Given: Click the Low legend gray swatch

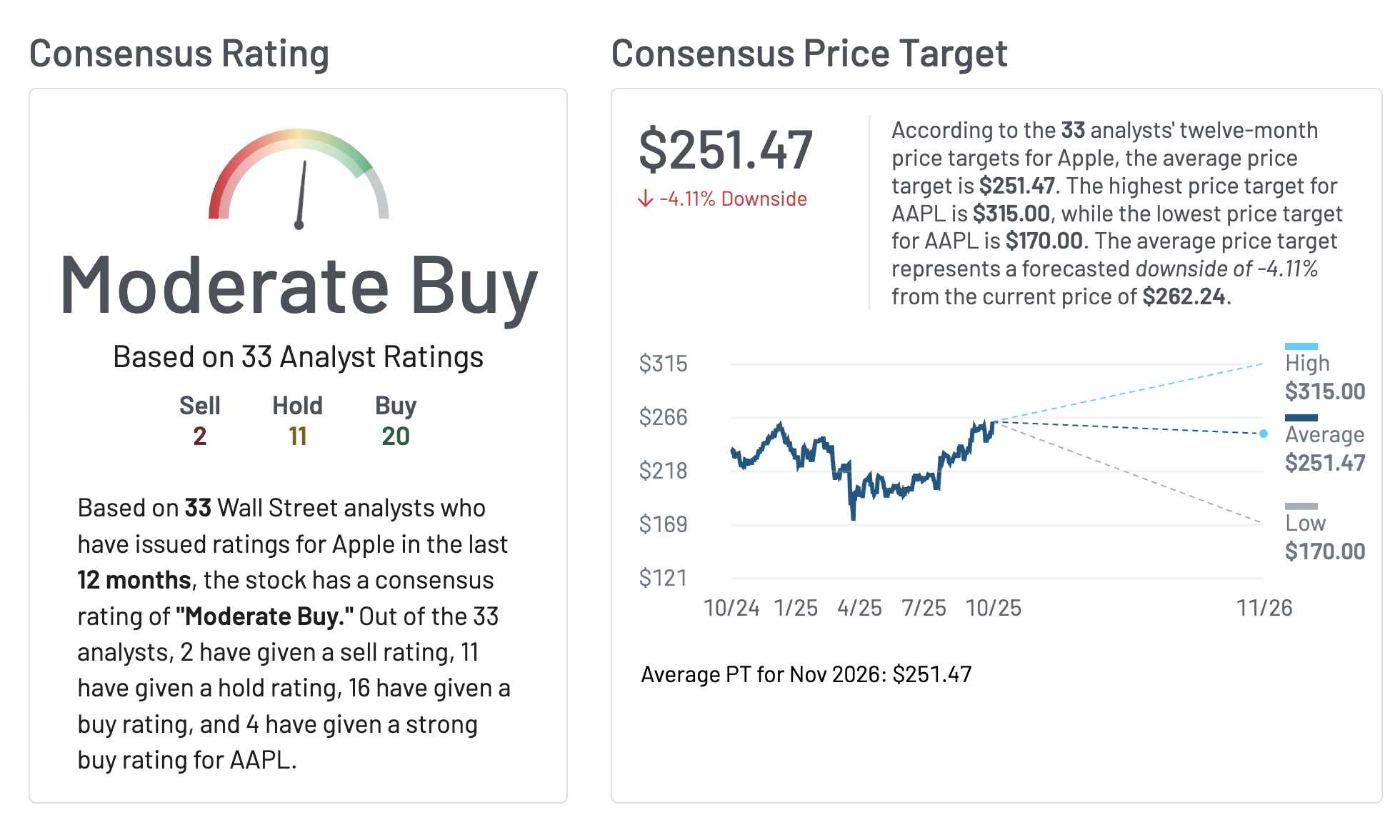Looking at the screenshot, I should click(1301, 506).
